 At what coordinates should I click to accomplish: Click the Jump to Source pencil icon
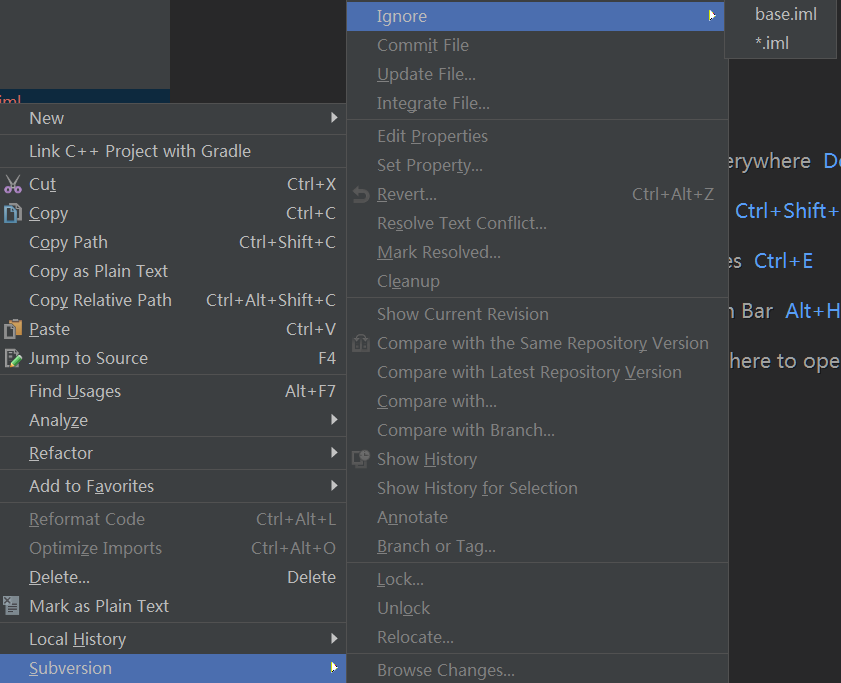(x=13, y=358)
